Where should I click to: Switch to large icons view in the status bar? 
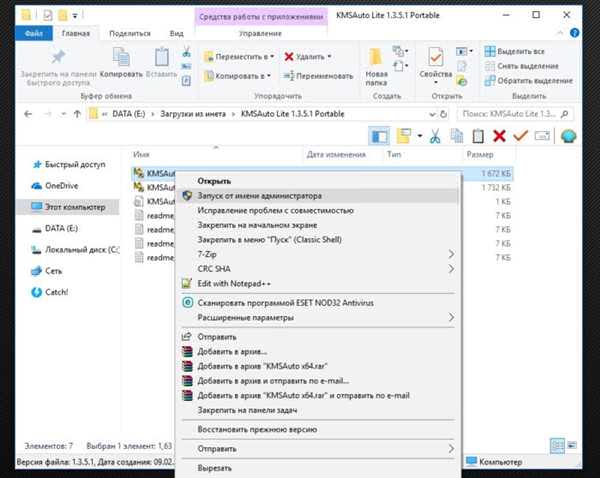click(572, 445)
